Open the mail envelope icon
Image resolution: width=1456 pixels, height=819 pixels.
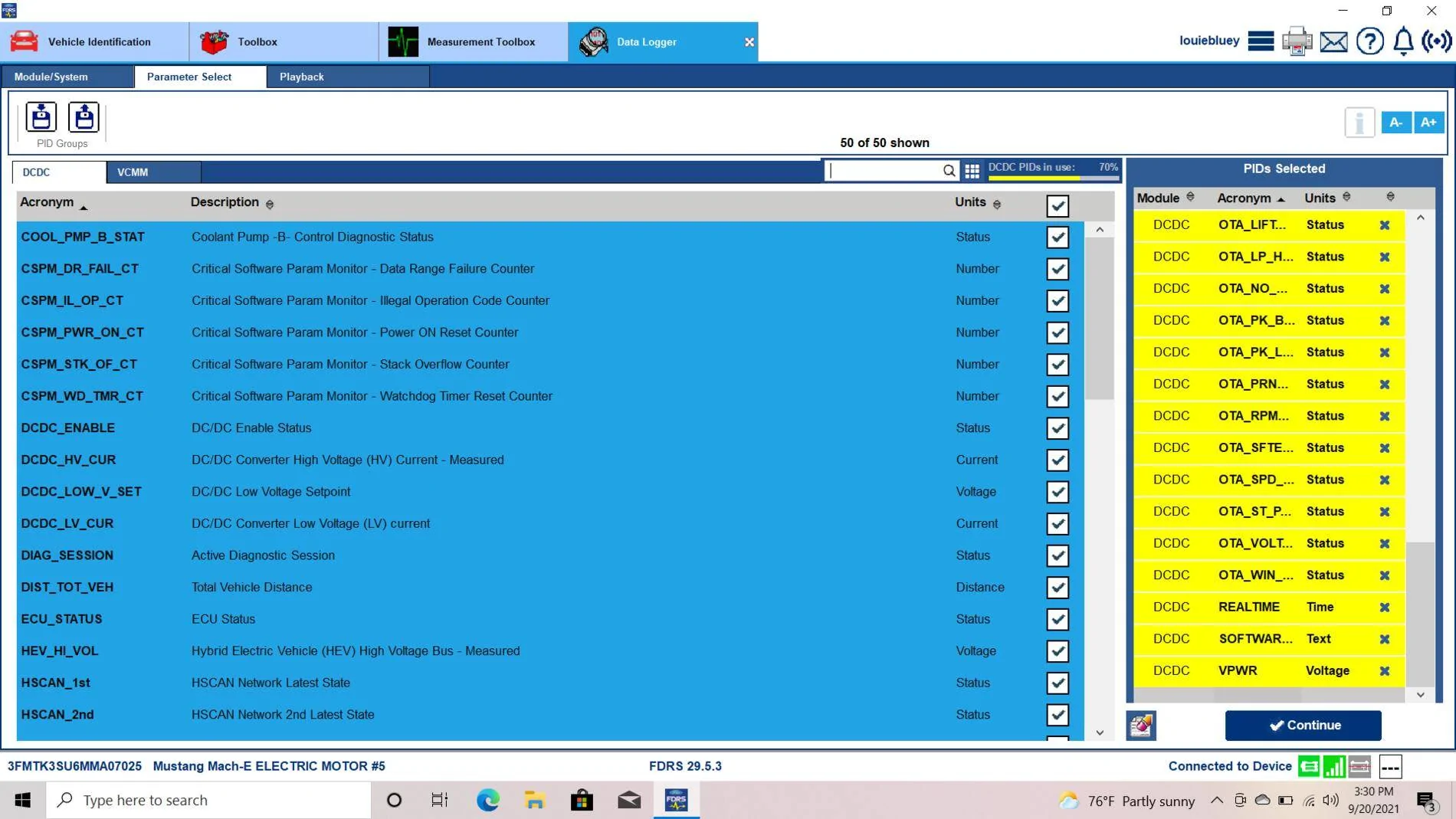[x=1333, y=41]
